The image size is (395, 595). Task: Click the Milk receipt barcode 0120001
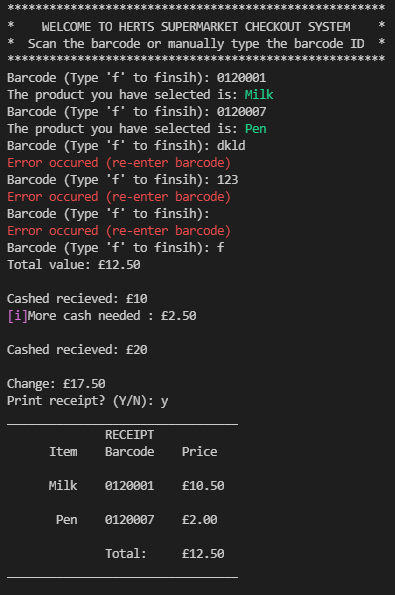point(129,486)
